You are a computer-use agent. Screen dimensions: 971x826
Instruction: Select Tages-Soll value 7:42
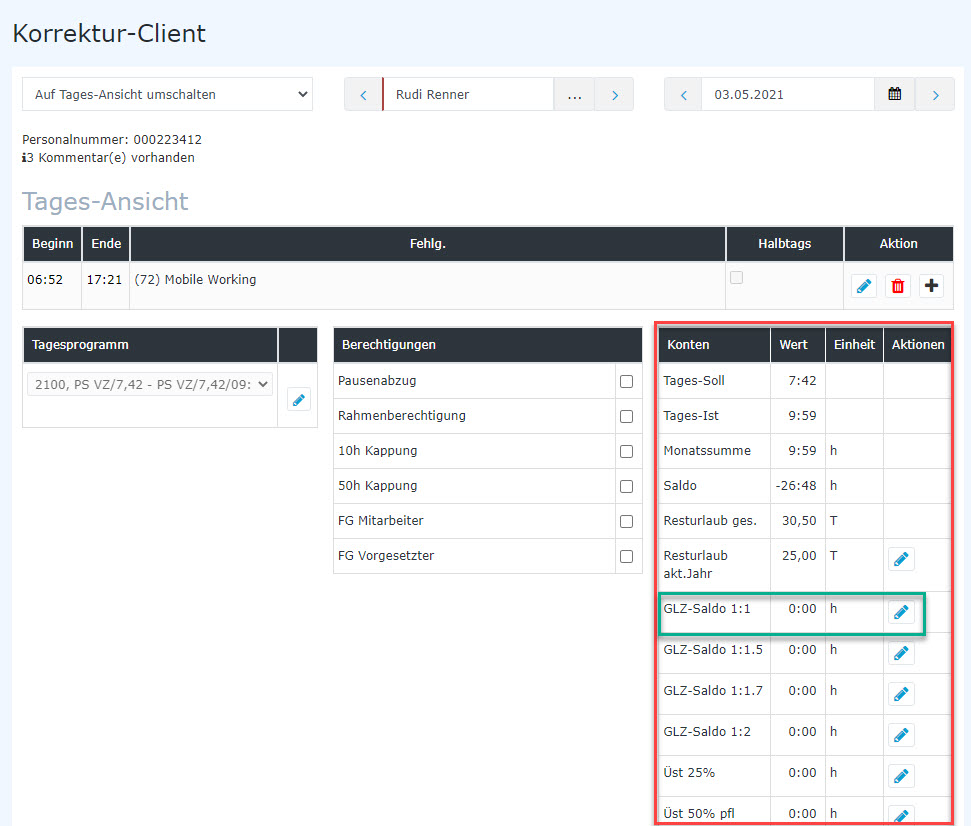tap(802, 381)
